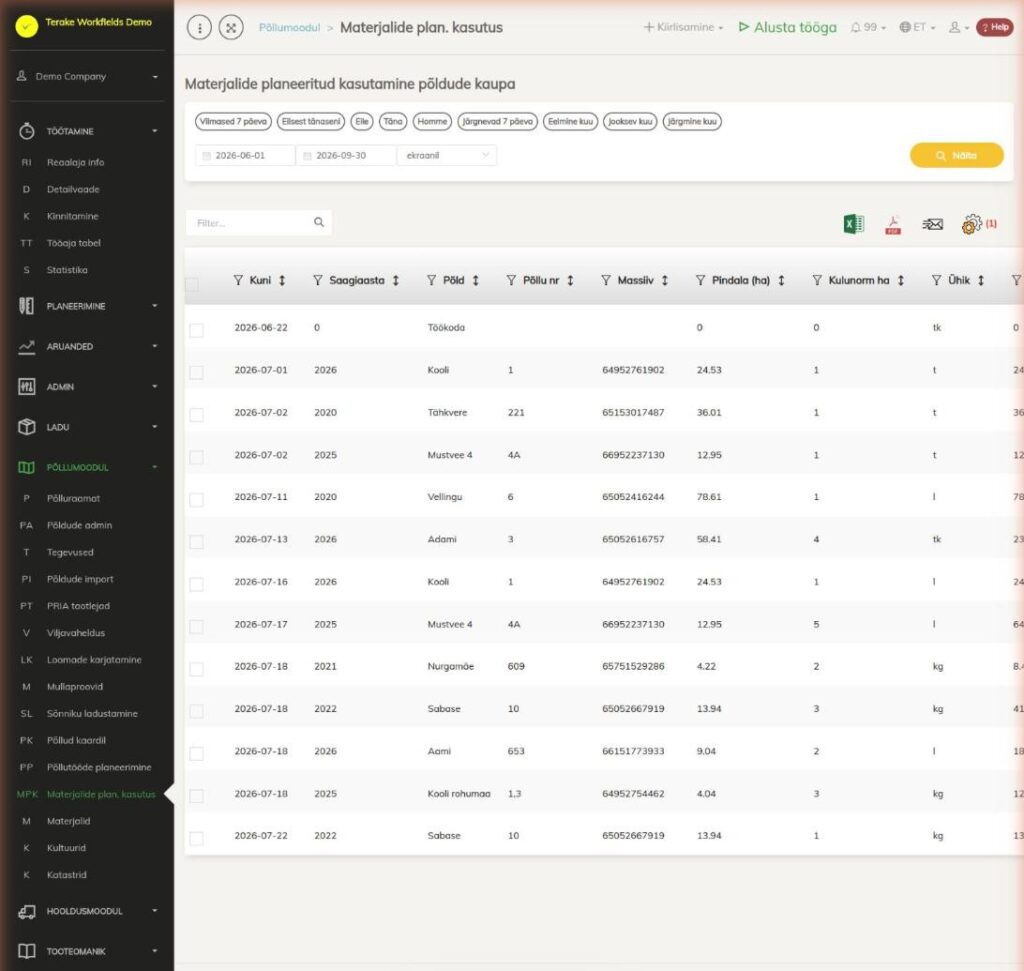
Task: Select the Viimased 7 päeva preset
Action: coord(233,121)
